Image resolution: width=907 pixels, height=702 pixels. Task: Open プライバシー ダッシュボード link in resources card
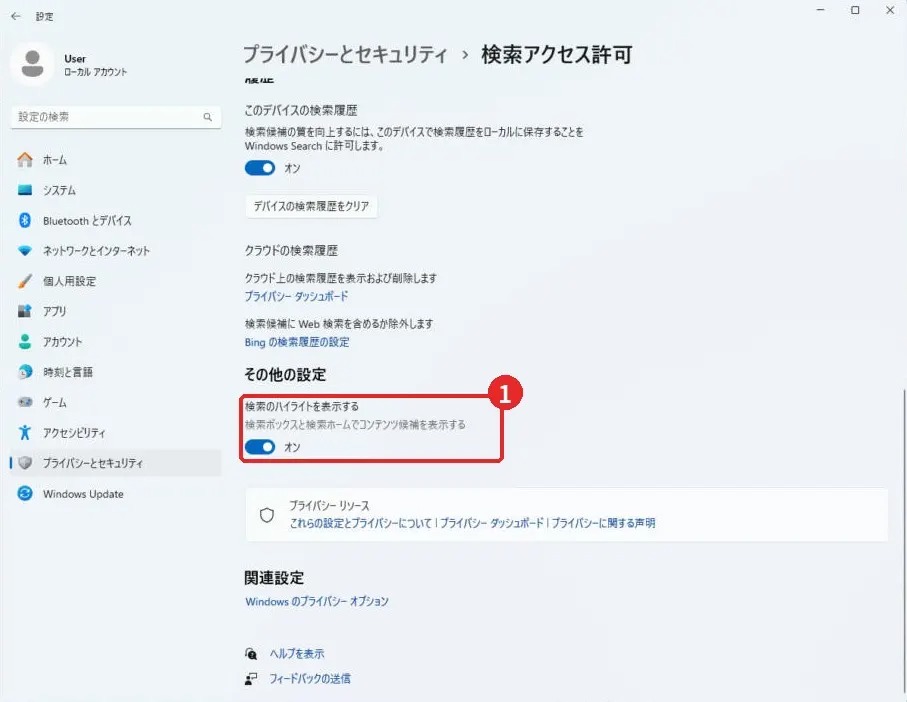coord(492,523)
